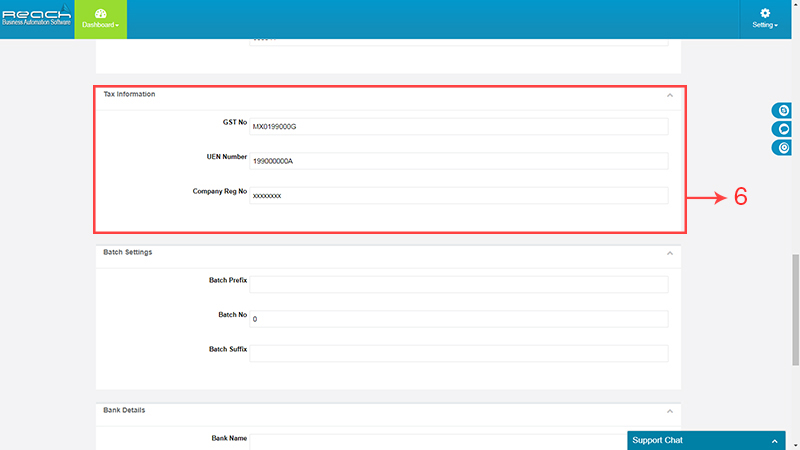Image resolution: width=800 pixels, height=450 pixels.
Task: Open the Setting menu
Action: point(765,19)
